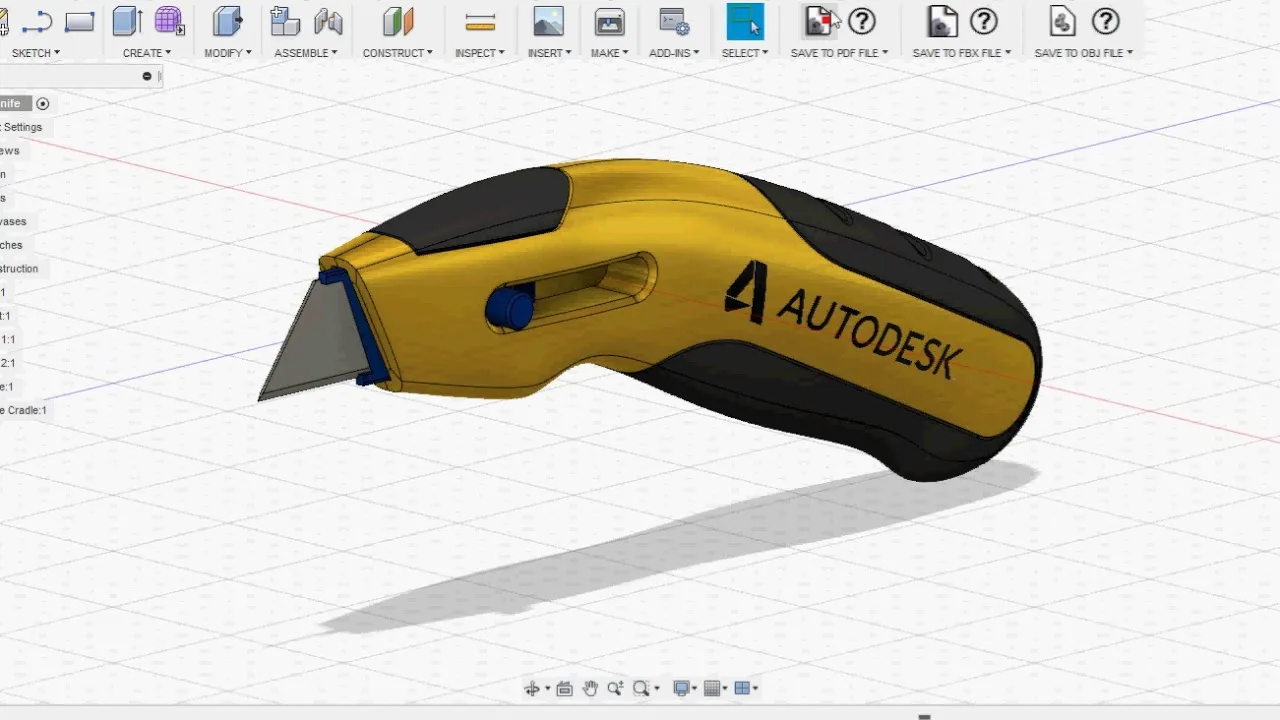Open the Insert dropdown menu
1280x720 pixels.
click(550, 53)
